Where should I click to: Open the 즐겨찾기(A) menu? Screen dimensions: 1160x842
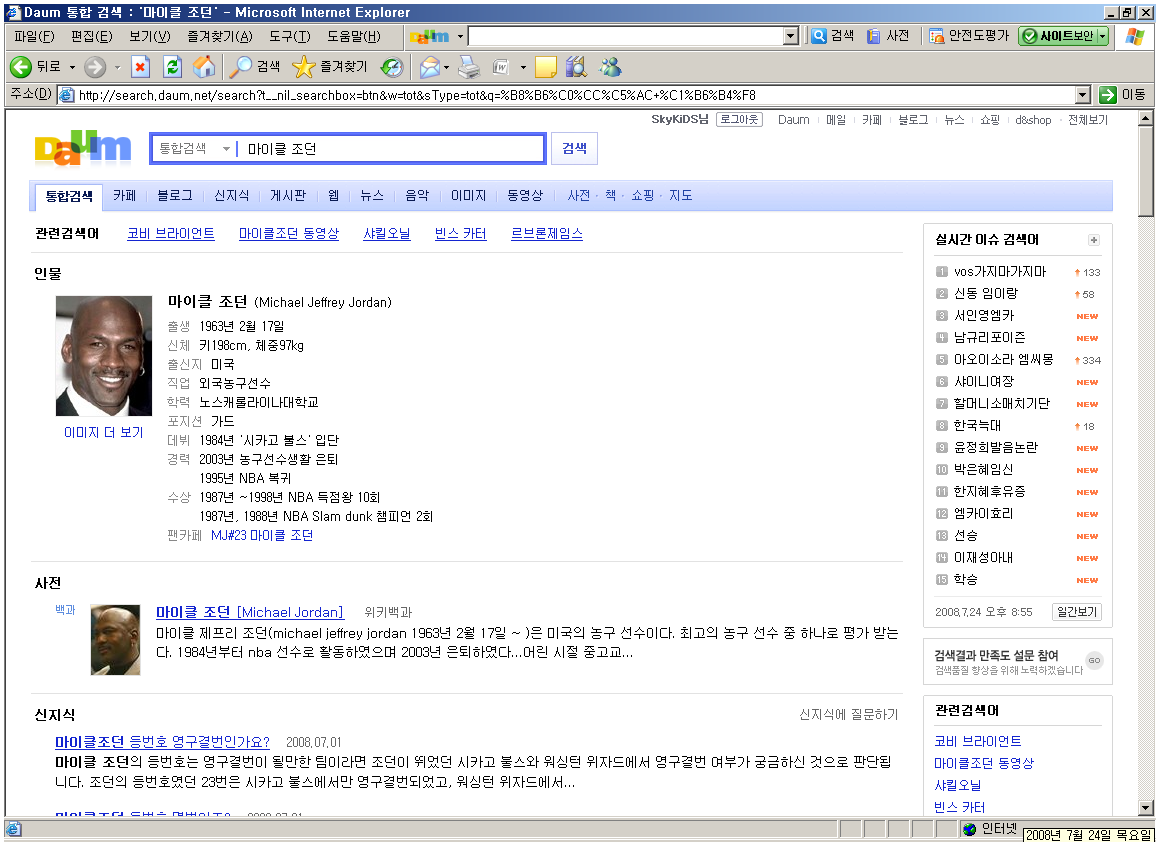tap(220, 36)
